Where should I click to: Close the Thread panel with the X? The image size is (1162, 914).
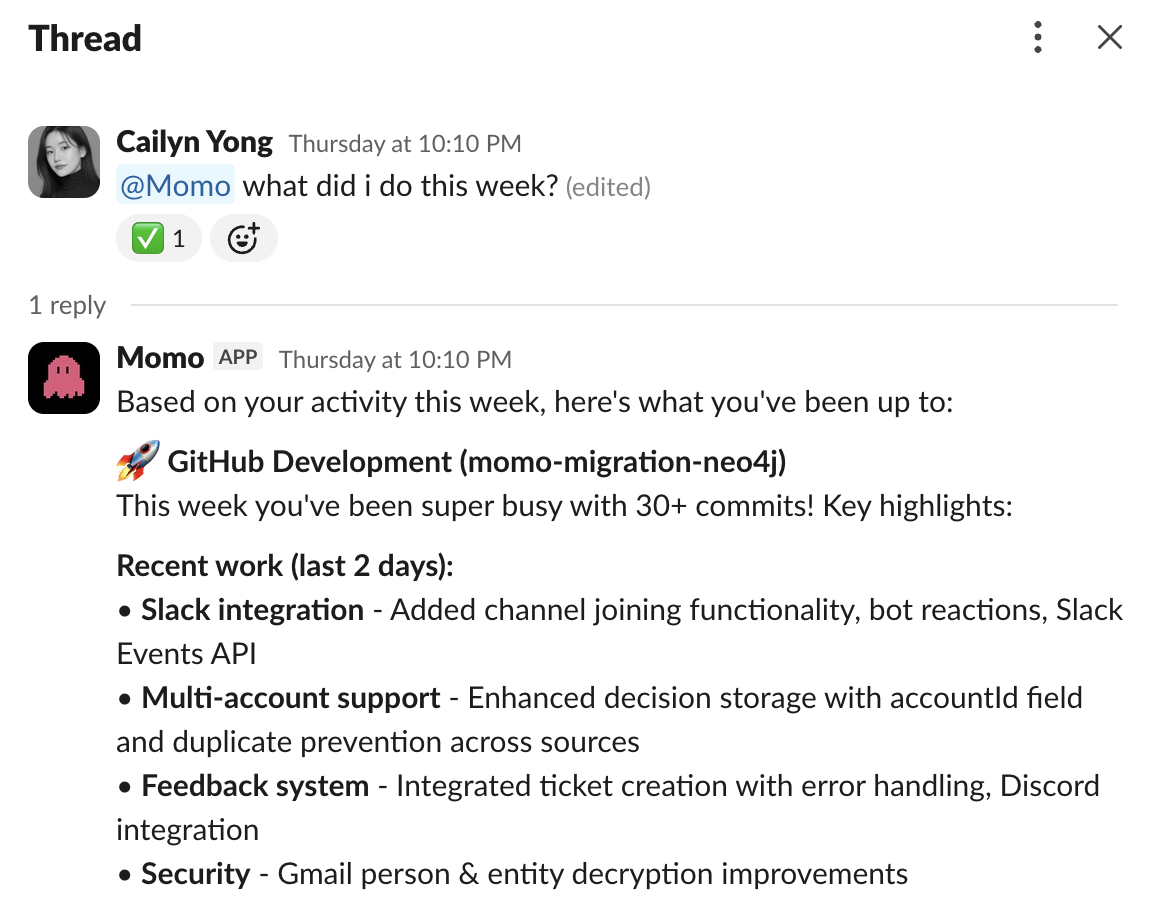[x=1110, y=37]
